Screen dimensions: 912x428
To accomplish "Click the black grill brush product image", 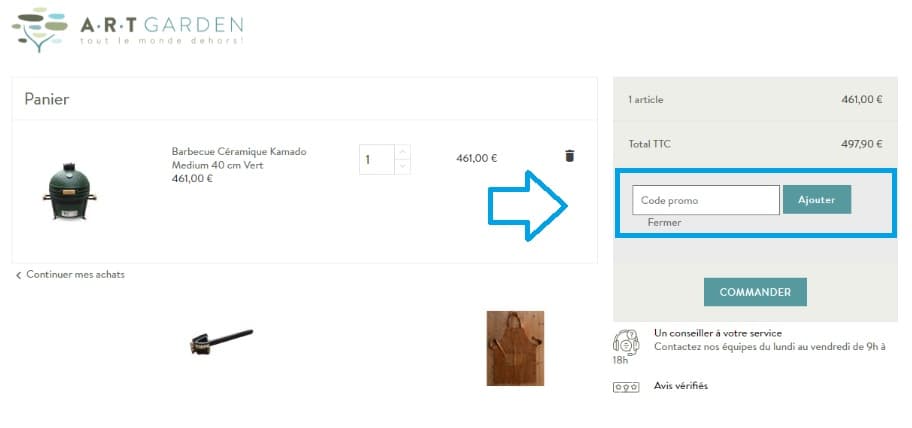I will click(x=222, y=341).
